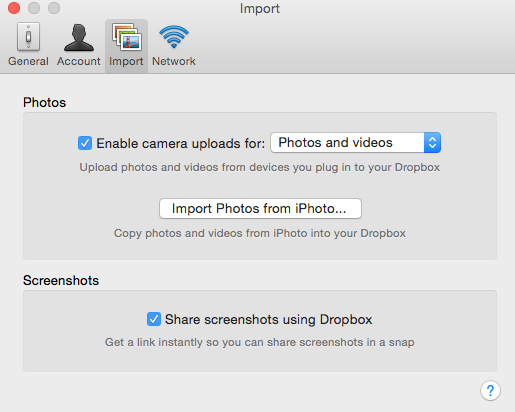The image size is (515, 412).
Task: Switch to the Network tab label
Action: (174, 61)
